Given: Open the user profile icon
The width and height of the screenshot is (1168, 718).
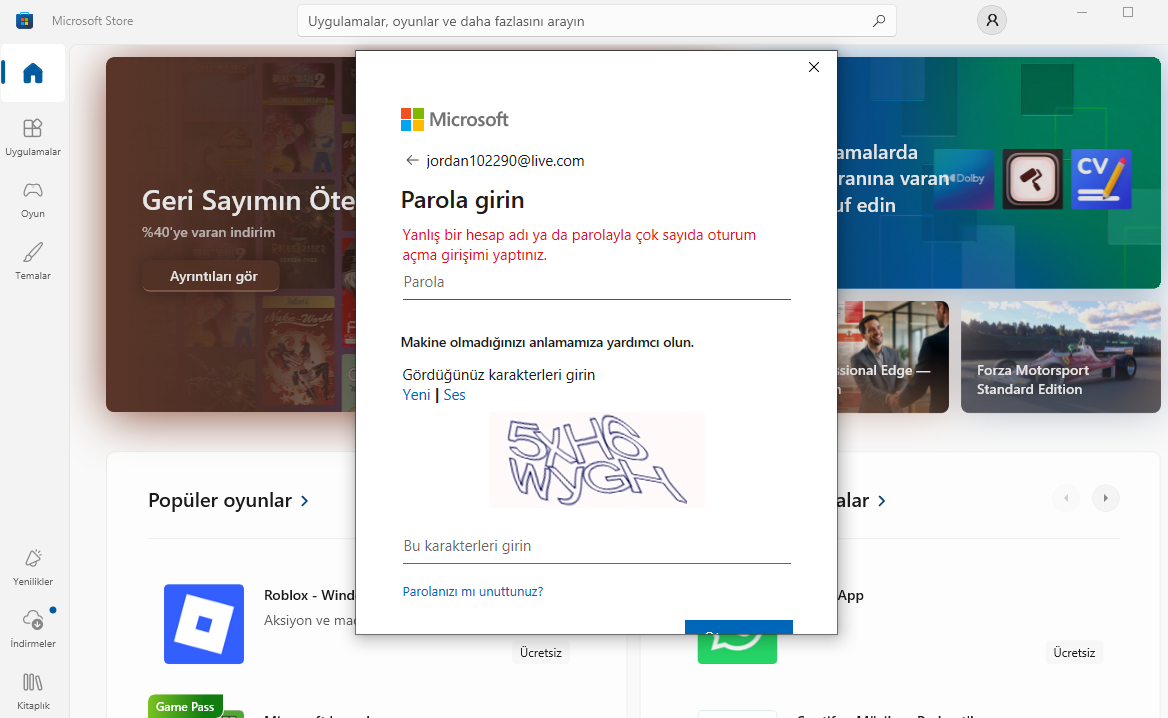Looking at the screenshot, I should 991,21.
